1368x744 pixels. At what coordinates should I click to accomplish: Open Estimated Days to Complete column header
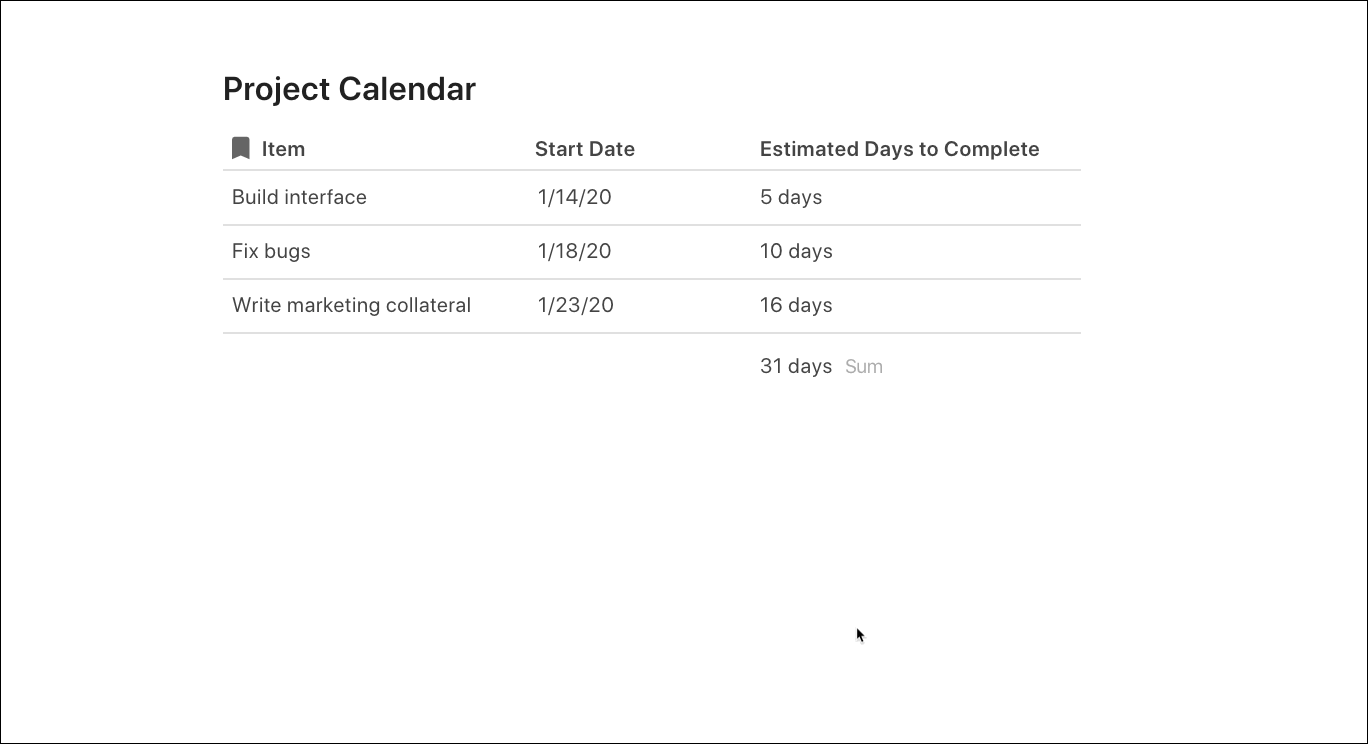click(x=899, y=149)
